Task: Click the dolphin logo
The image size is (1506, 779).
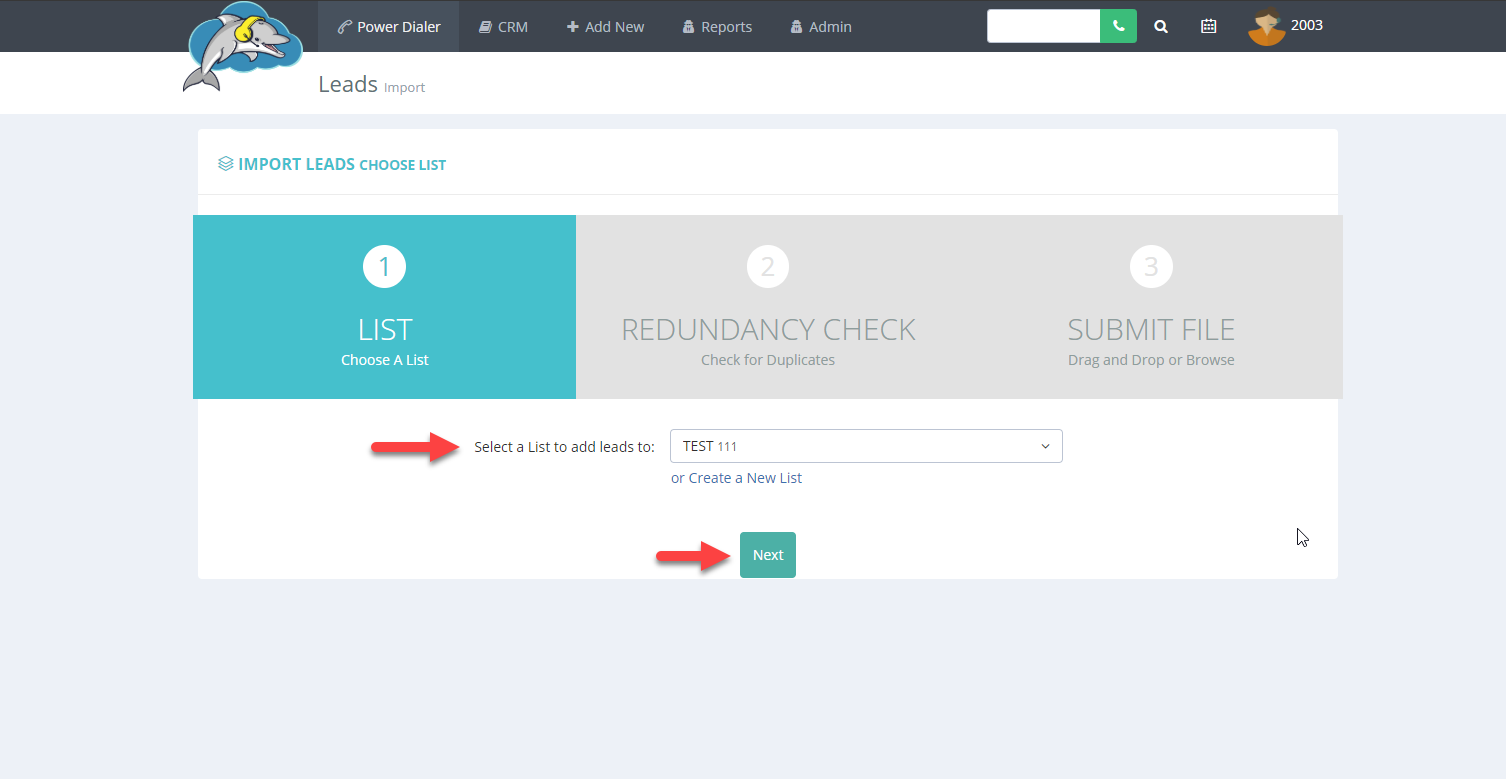Action: tap(244, 48)
